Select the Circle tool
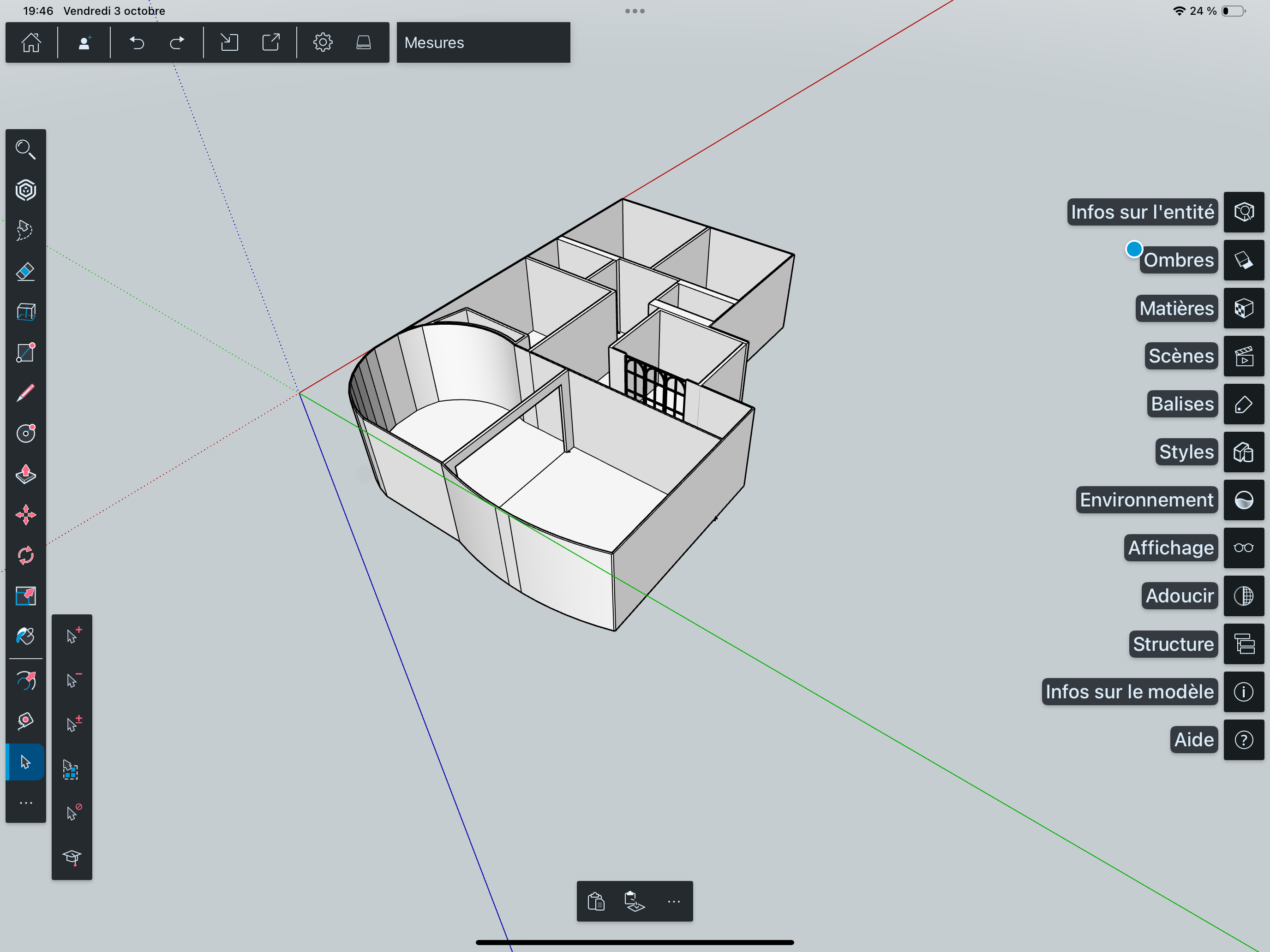This screenshot has height=952, width=1270. [25, 433]
